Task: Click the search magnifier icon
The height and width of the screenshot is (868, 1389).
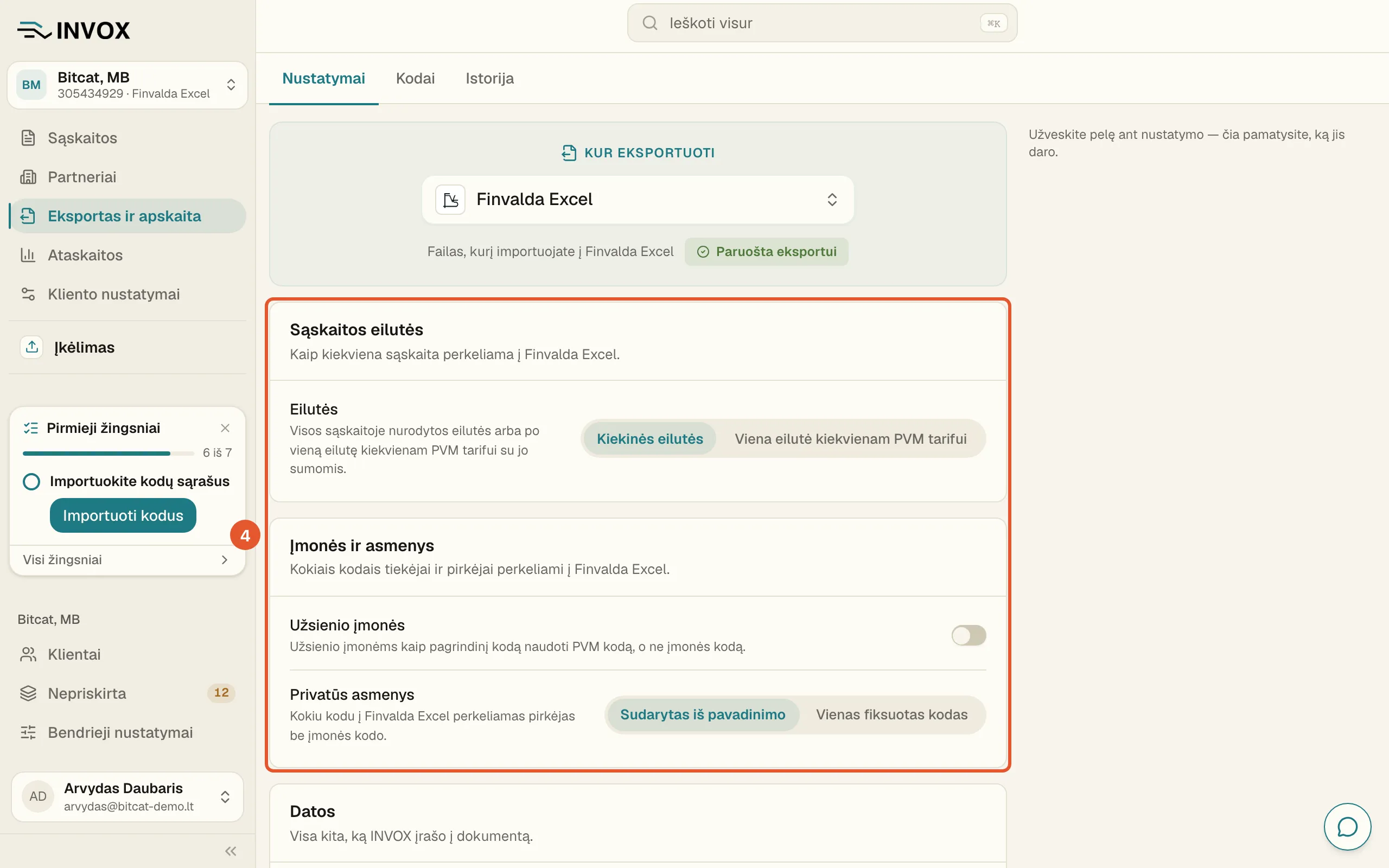Action: pos(649,23)
